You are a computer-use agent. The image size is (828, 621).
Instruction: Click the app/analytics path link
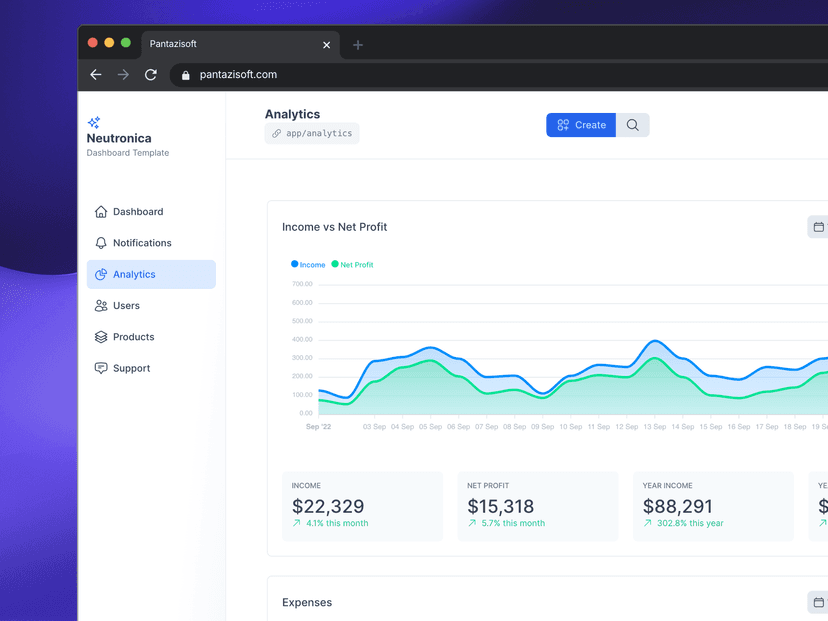click(x=312, y=133)
